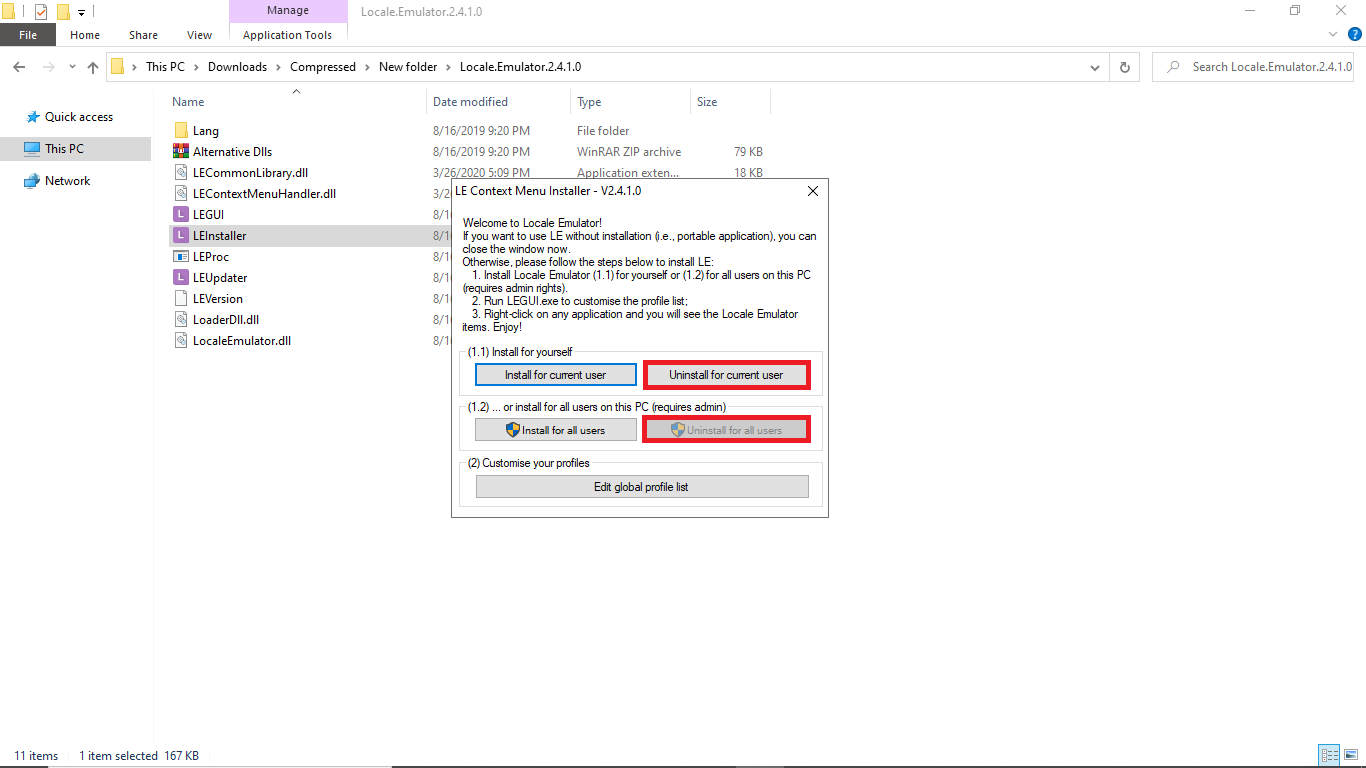Select This PC in navigation pane

click(76, 149)
